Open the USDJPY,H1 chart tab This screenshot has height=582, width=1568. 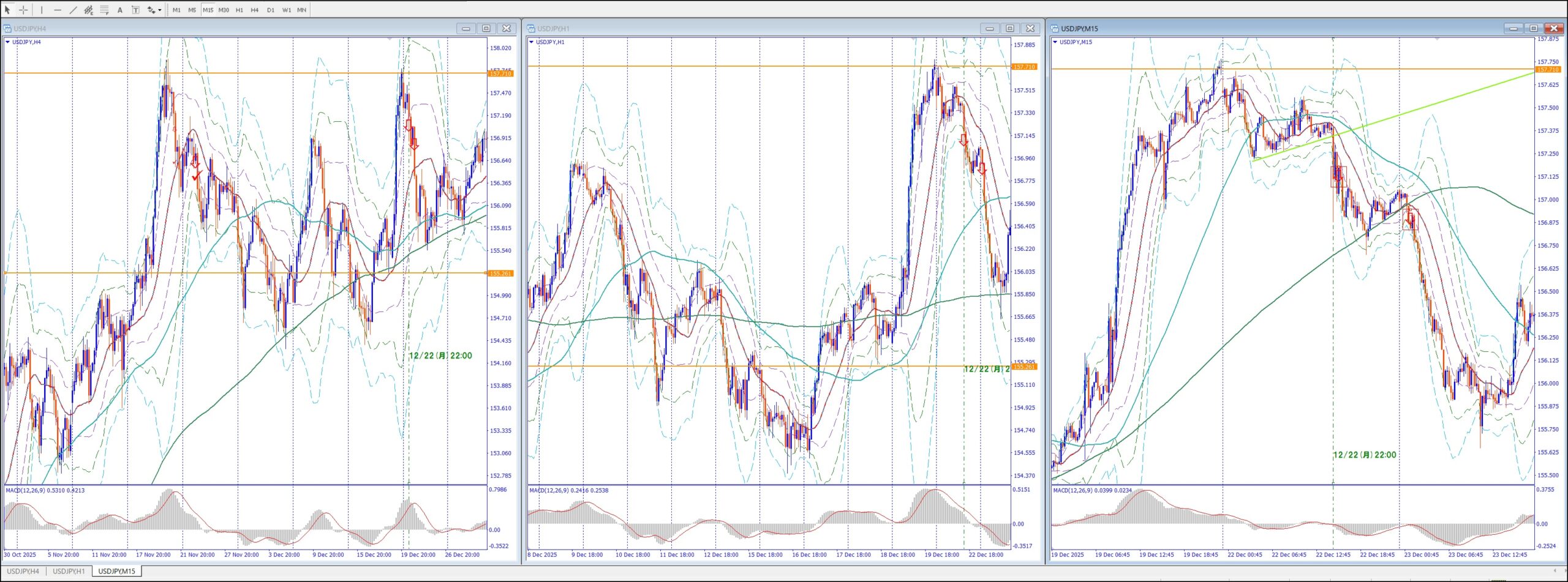pos(69,571)
